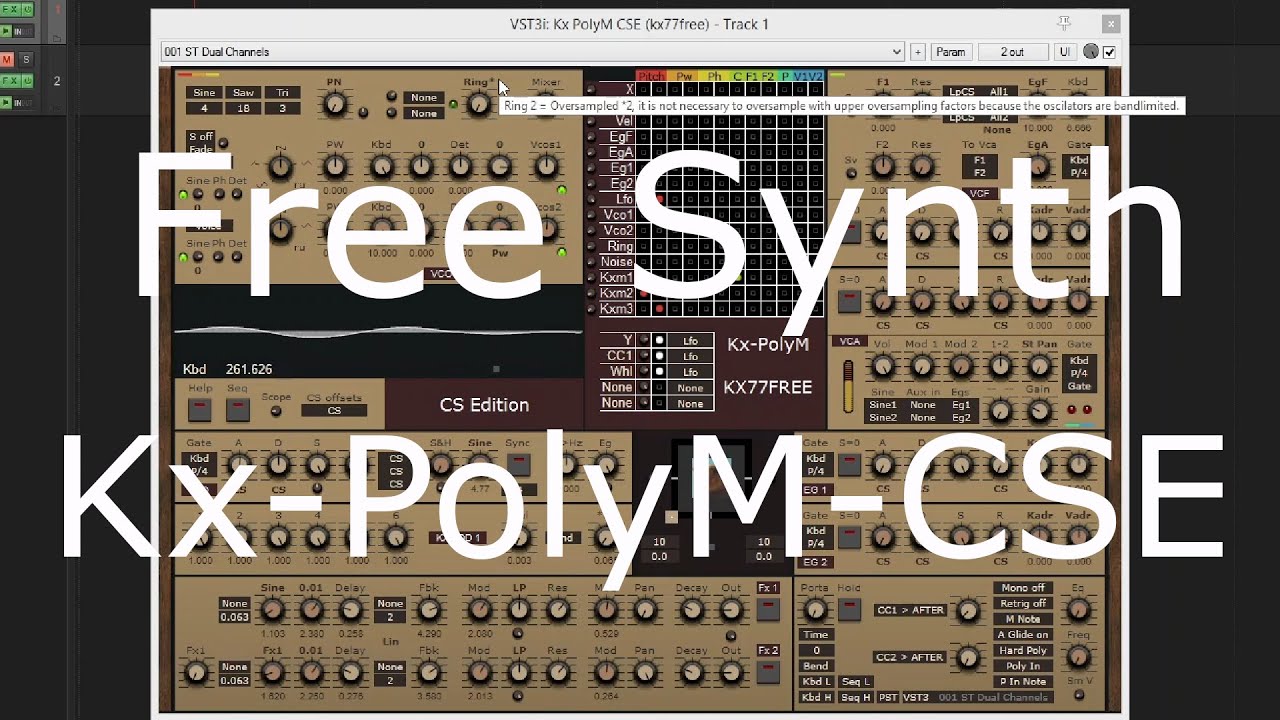Click the Kbd L button
The image size is (1280, 720).
pyautogui.click(x=816, y=682)
